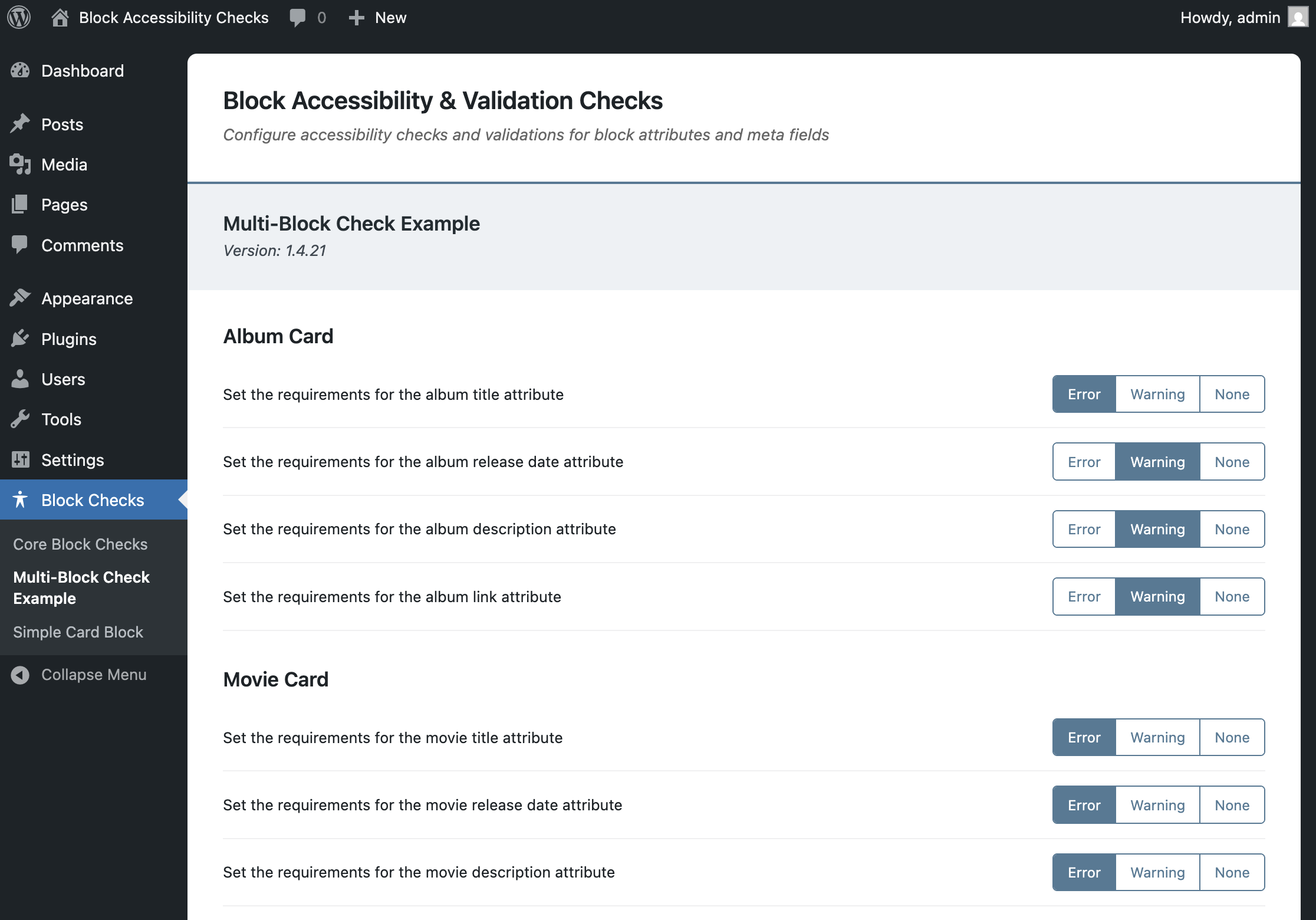Viewport: 1316px width, 920px height.
Task: Select the Appearance paintbrush icon
Action: [x=20, y=298]
